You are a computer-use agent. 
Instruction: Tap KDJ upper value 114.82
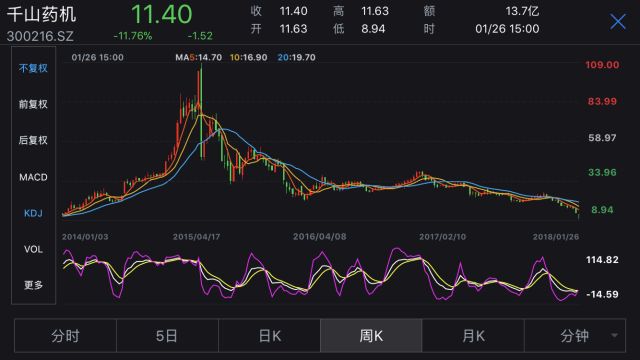pos(602,260)
